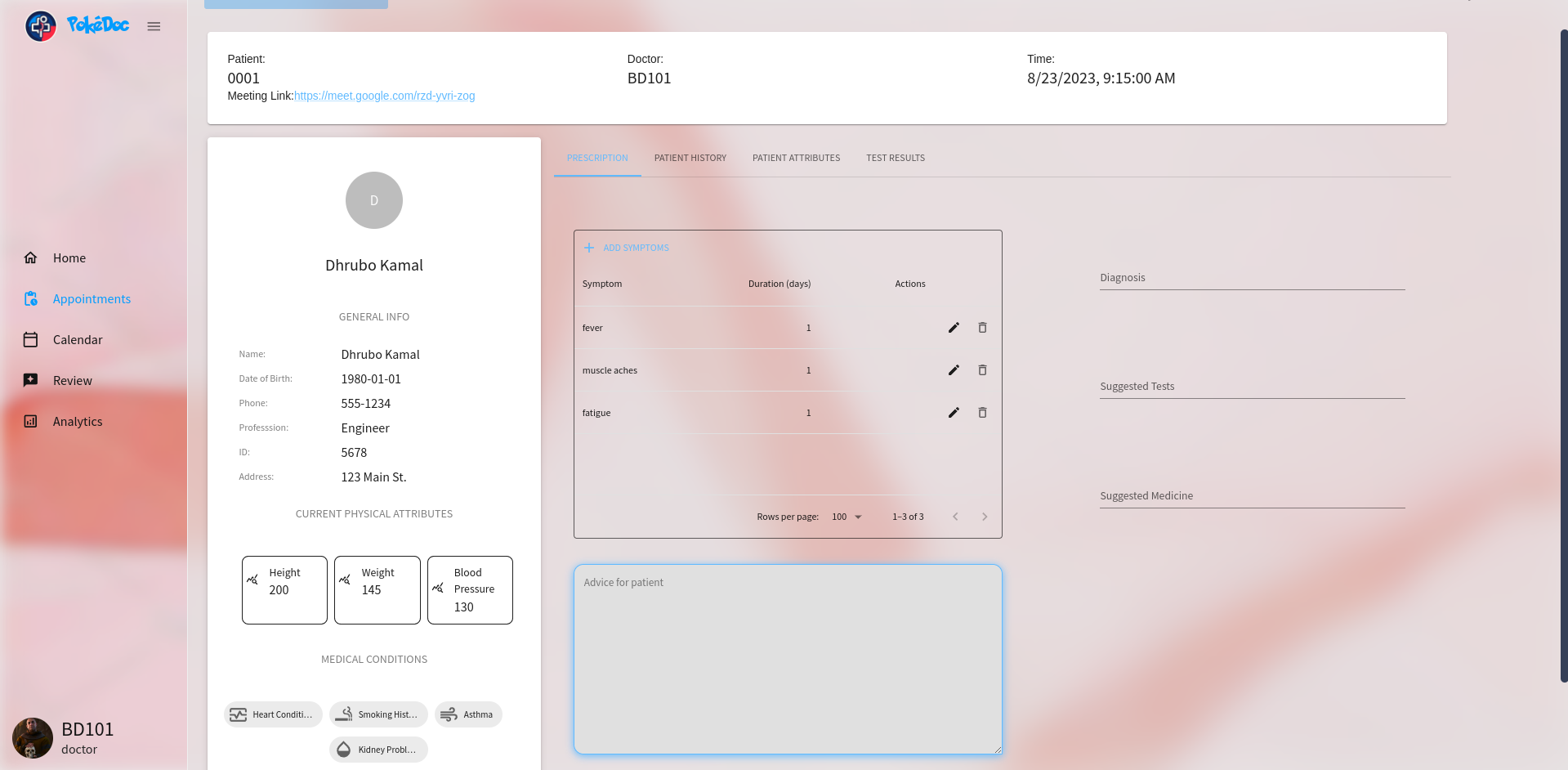
Task: Click the profession value Engineer
Action: pyautogui.click(x=365, y=428)
